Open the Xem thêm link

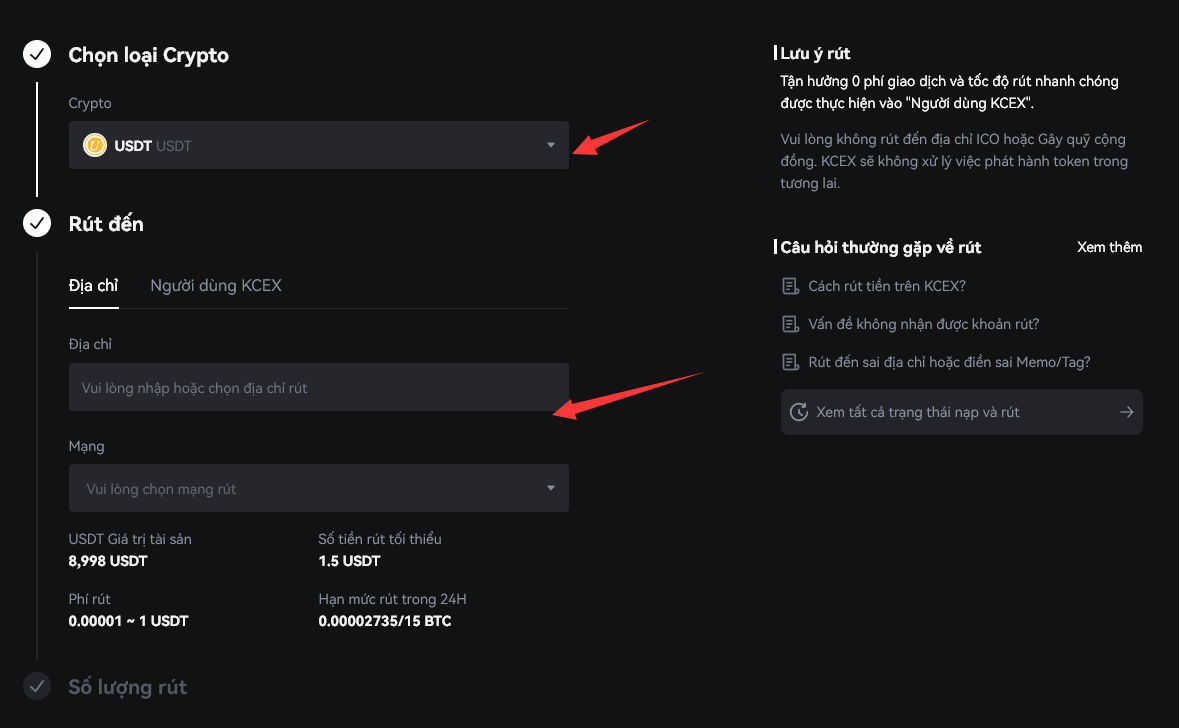point(1109,247)
